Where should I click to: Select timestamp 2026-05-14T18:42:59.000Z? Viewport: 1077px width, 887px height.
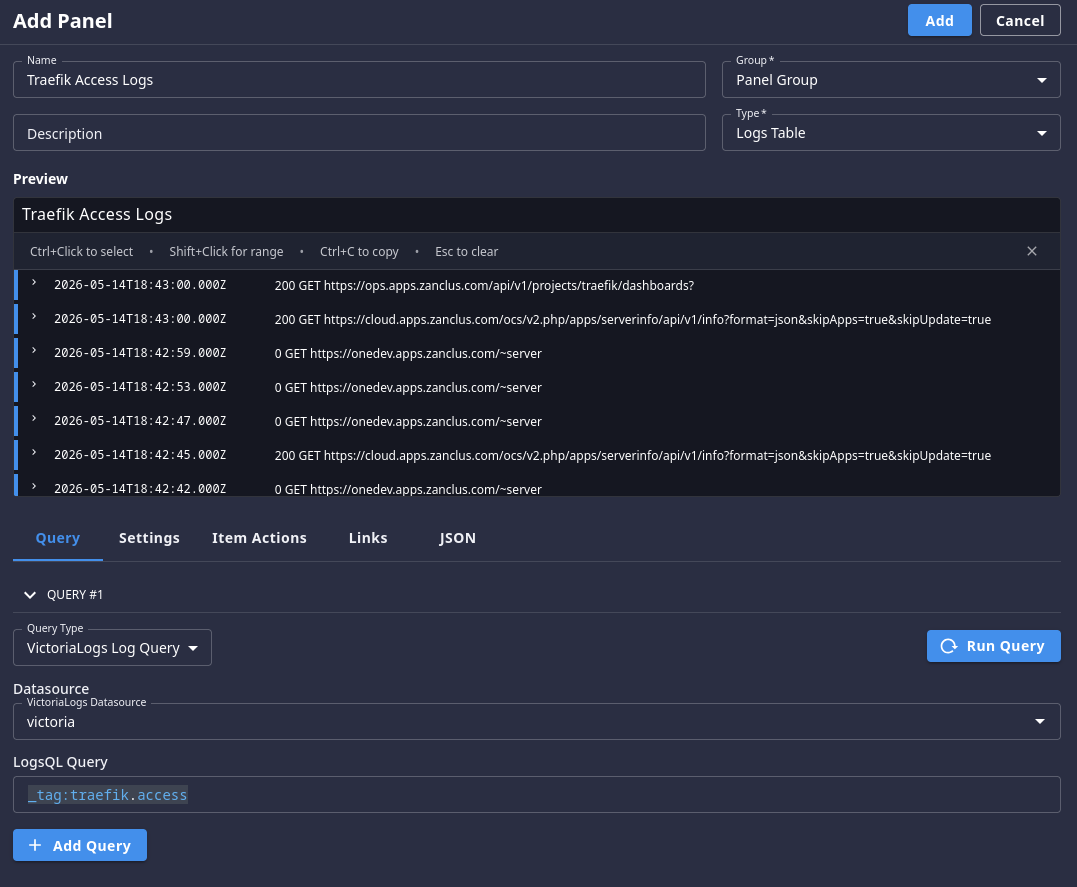tap(140, 353)
